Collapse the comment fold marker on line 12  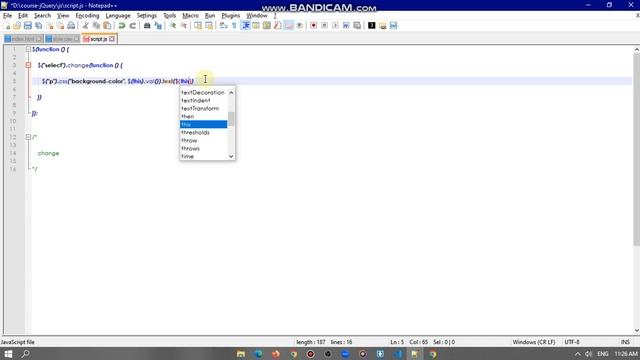(x=28, y=137)
